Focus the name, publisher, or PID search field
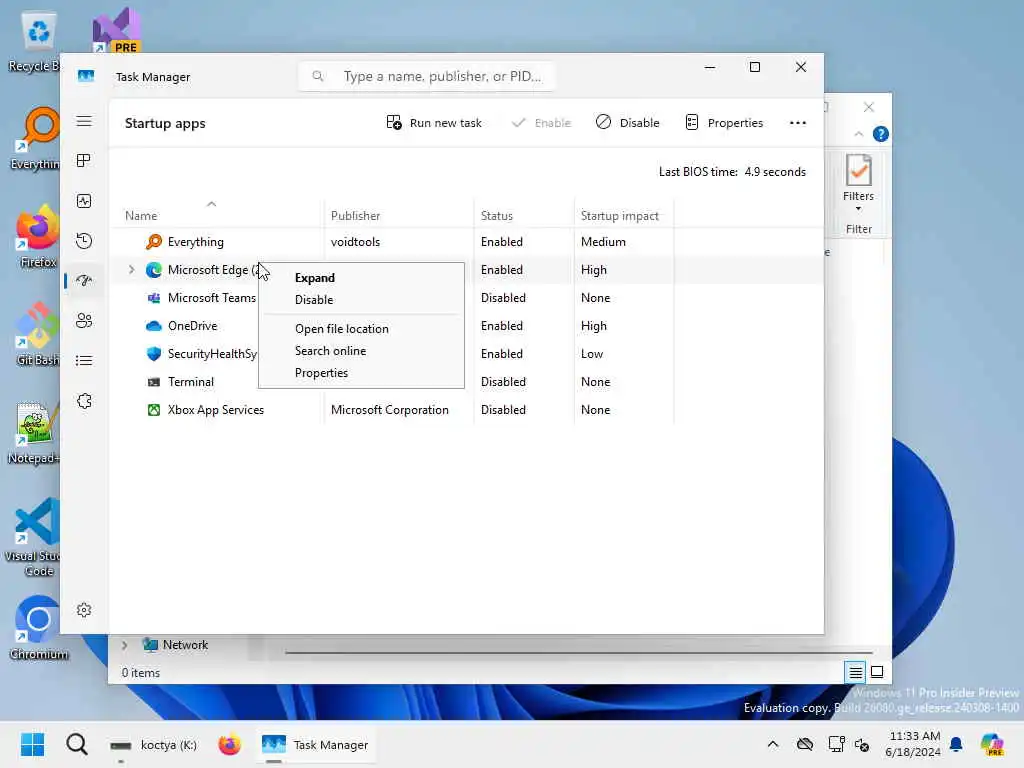This screenshot has height=768, width=1024. coord(427,76)
